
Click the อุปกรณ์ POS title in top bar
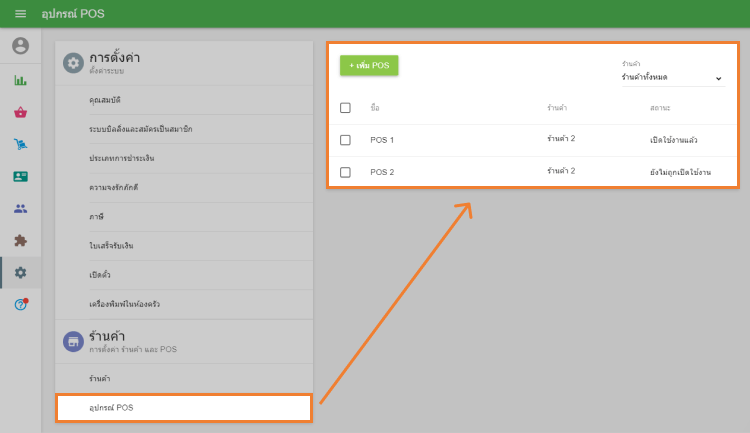coord(73,14)
